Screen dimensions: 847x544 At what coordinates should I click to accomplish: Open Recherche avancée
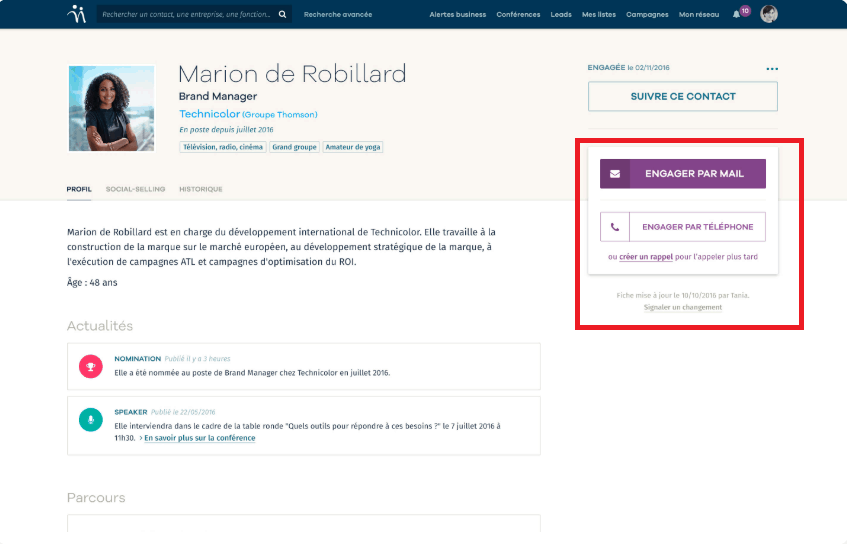(338, 15)
